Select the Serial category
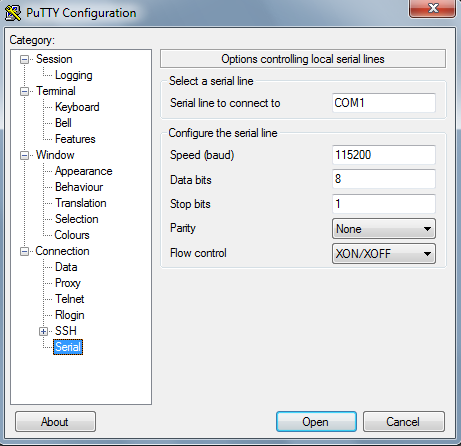The height and width of the screenshot is (446, 461). (68, 347)
